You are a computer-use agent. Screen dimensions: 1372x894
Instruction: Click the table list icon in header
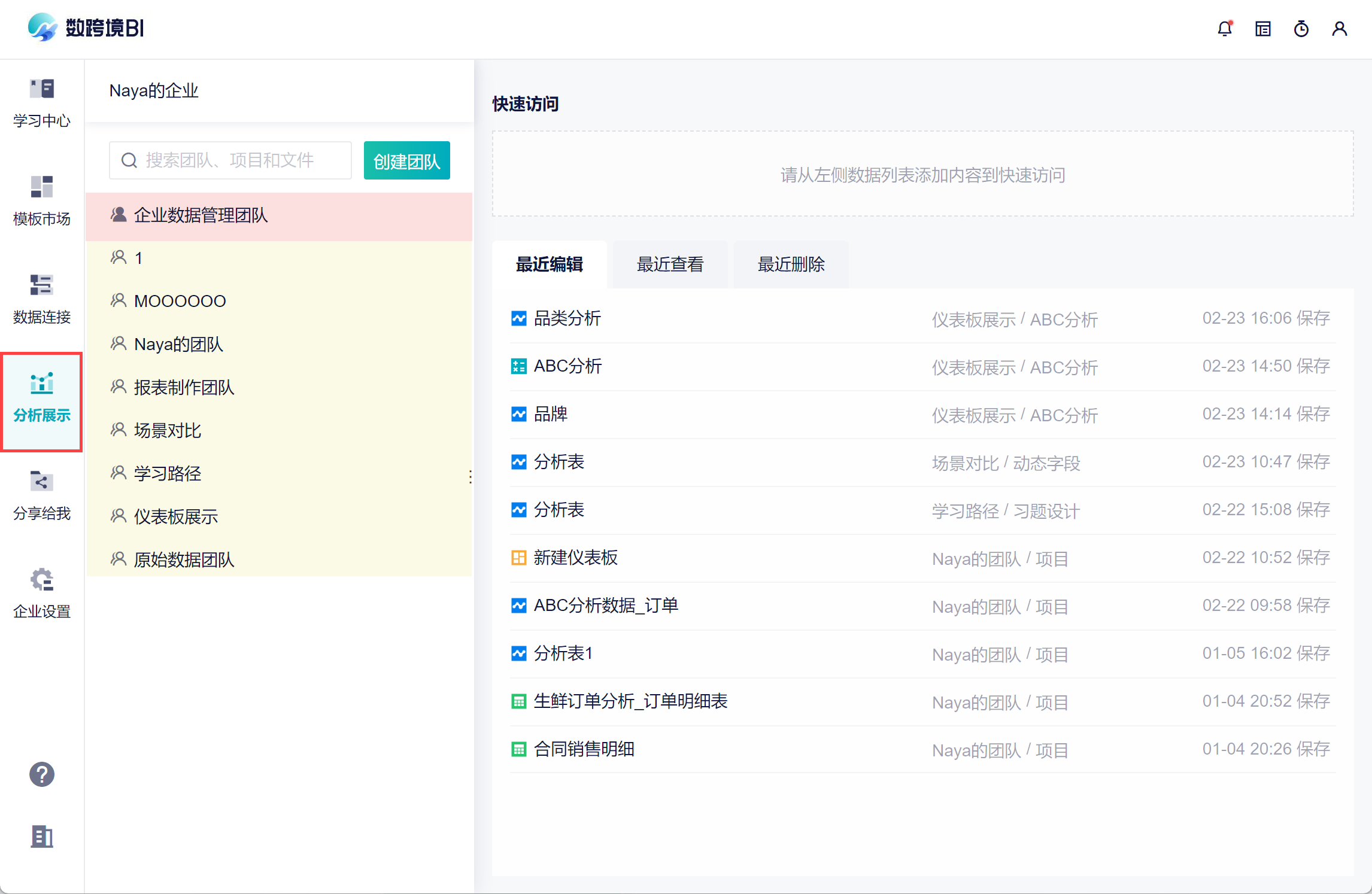click(1263, 28)
